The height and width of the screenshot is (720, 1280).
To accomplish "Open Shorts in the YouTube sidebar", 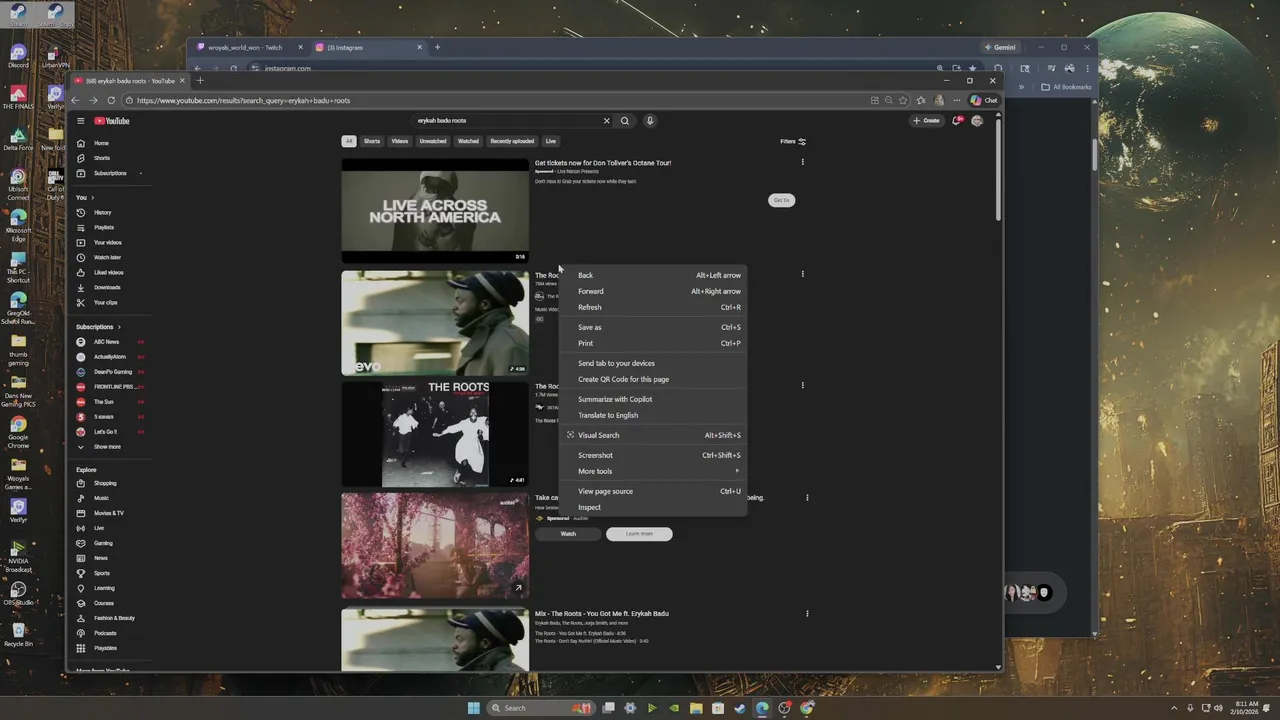I will coord(101,158).
